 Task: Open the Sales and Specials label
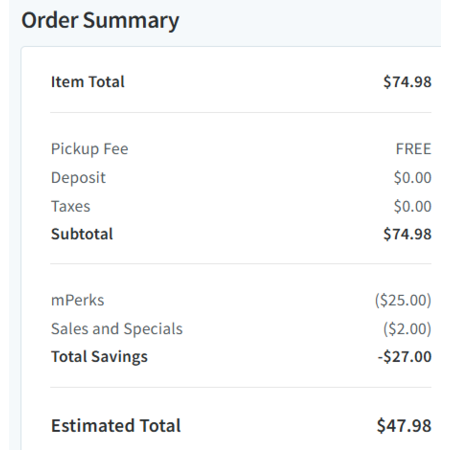117,329
